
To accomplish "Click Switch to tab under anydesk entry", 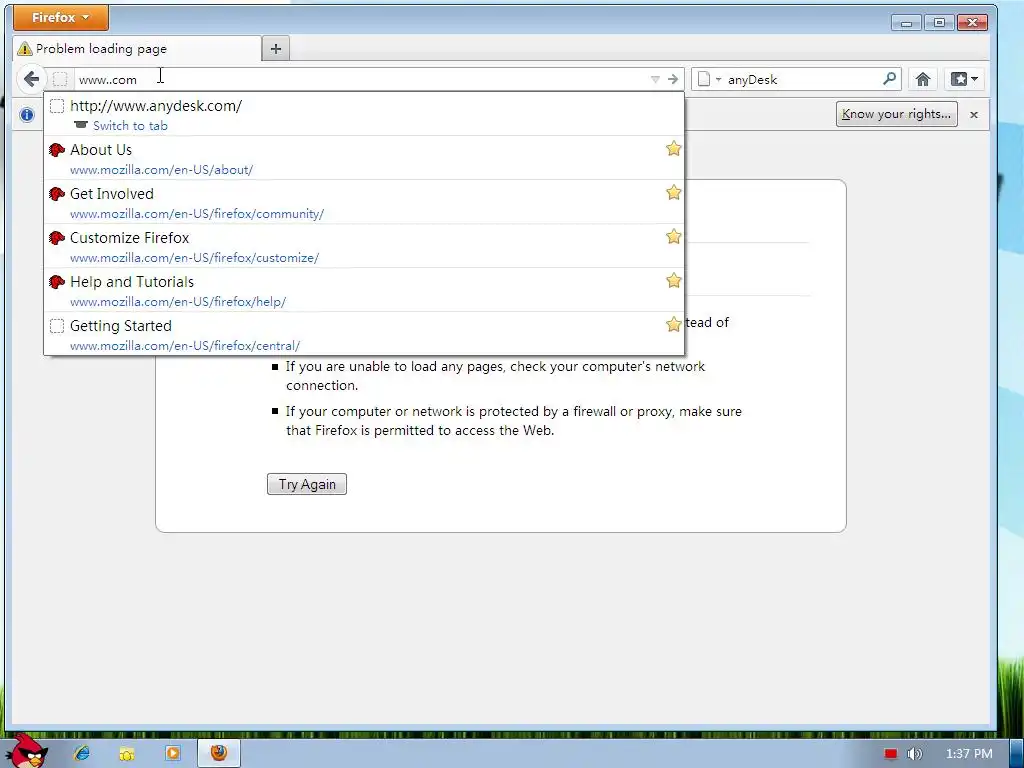I will [130, 125].
